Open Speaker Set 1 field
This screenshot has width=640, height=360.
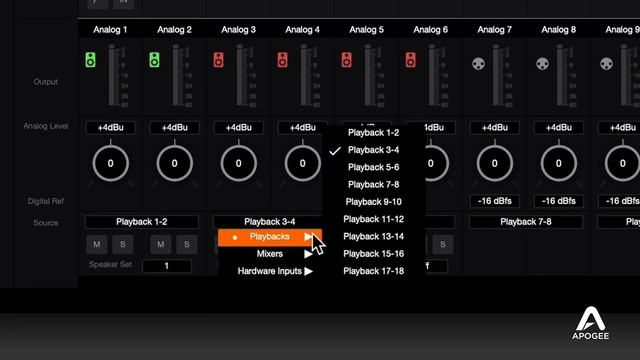coord(167,266)
